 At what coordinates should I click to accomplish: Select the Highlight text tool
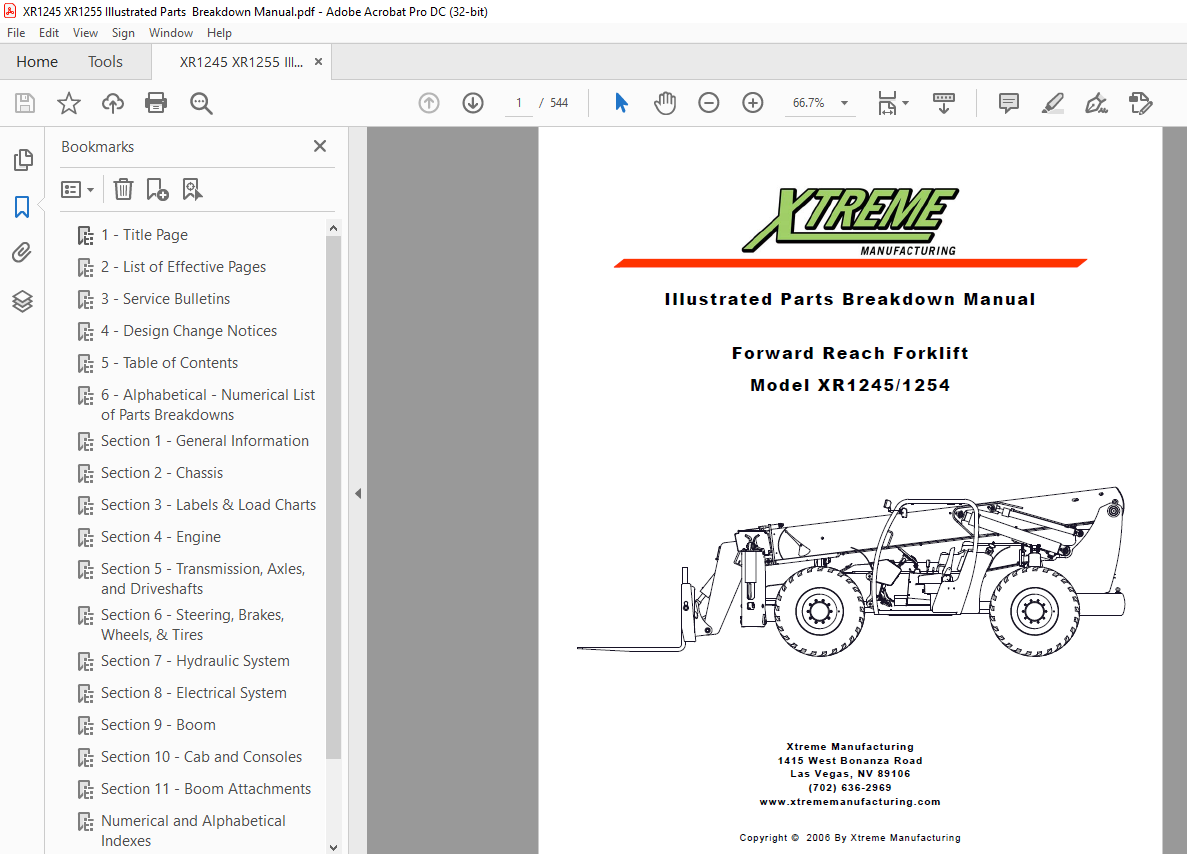coord(1052,103)
